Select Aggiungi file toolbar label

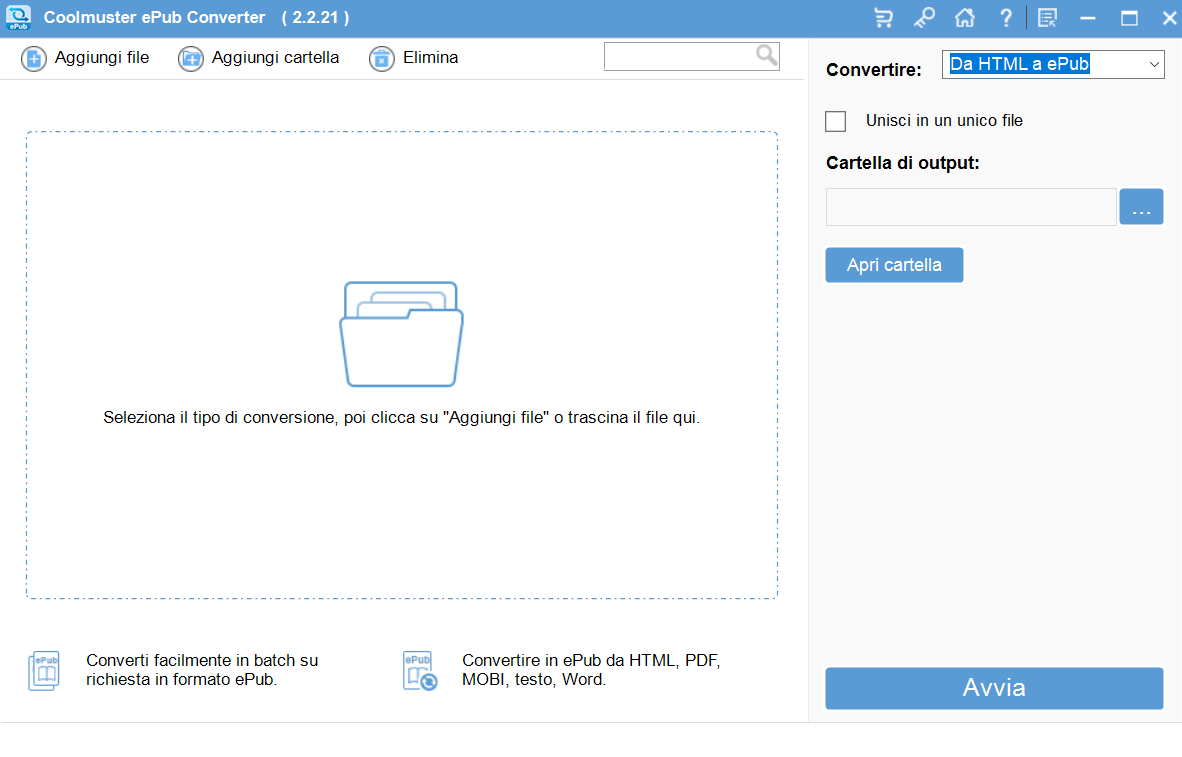[x=102, y=57]
